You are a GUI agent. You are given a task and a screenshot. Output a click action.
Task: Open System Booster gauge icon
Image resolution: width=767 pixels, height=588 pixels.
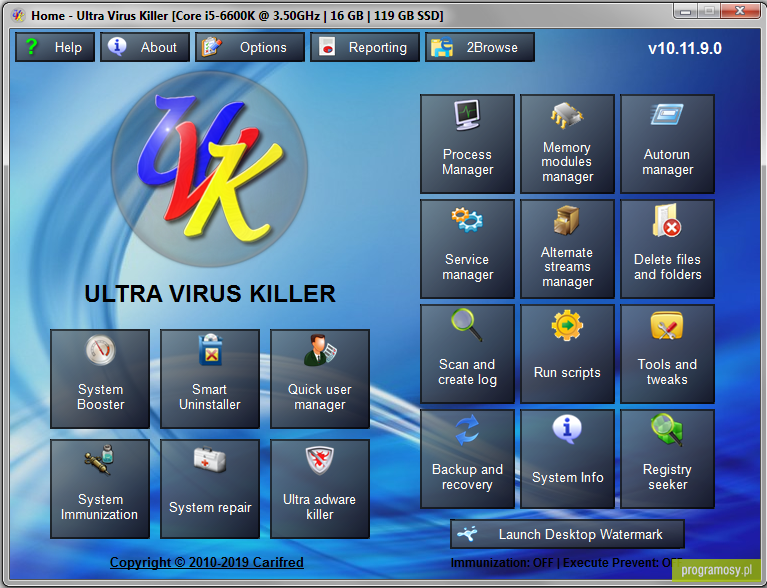pos(100,350)
